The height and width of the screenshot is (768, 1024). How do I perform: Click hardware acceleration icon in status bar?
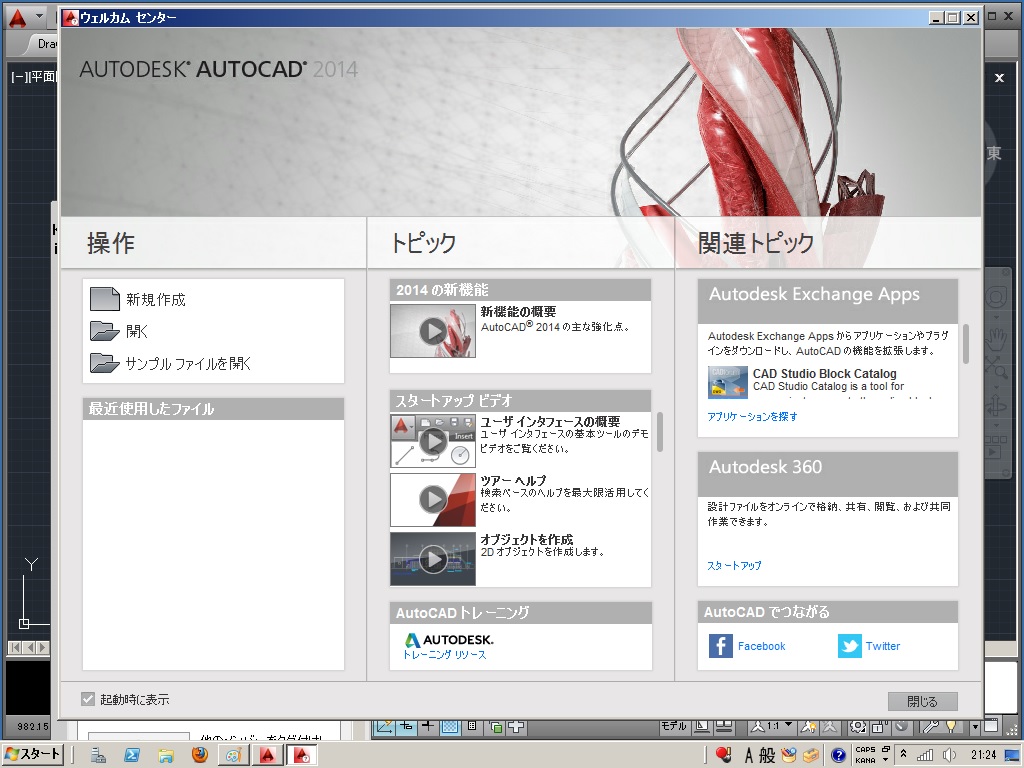point(901,726)
